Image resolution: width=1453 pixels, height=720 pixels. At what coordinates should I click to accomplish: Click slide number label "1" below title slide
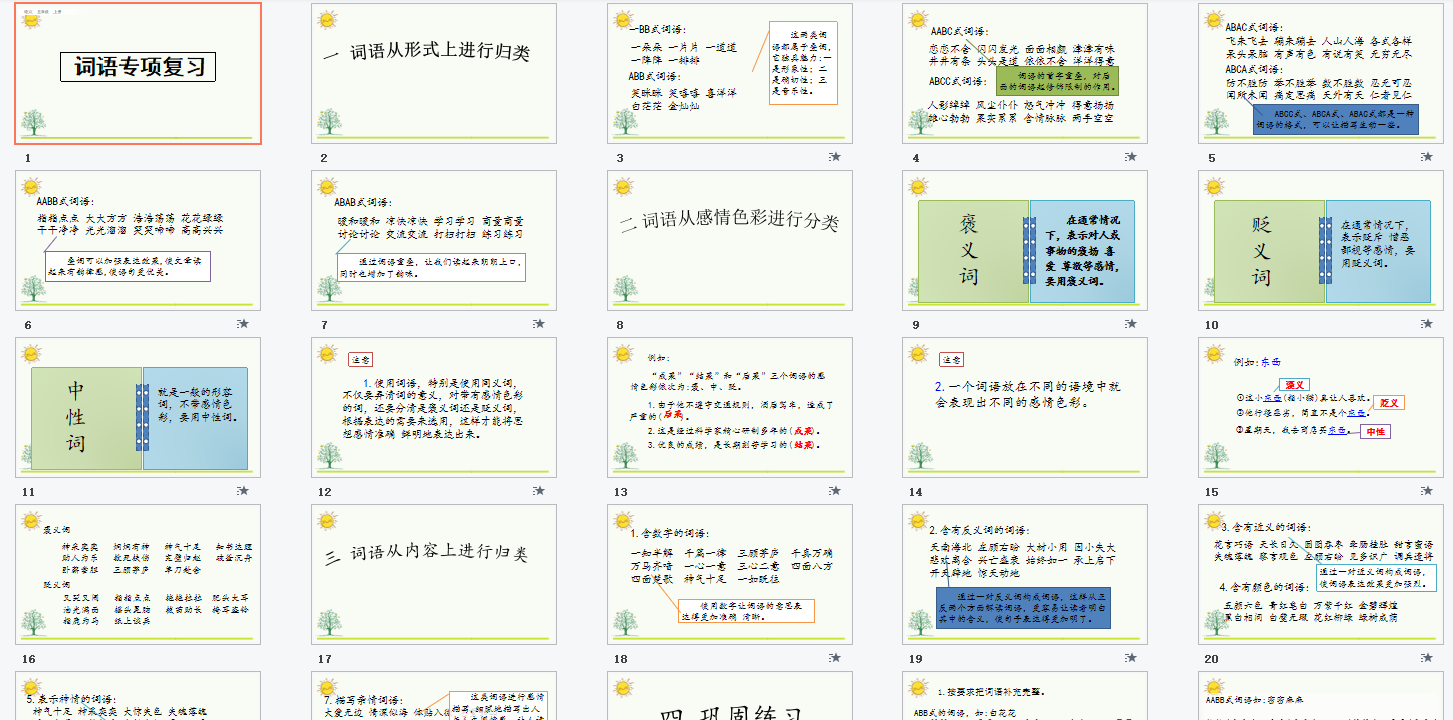[28, 158]
